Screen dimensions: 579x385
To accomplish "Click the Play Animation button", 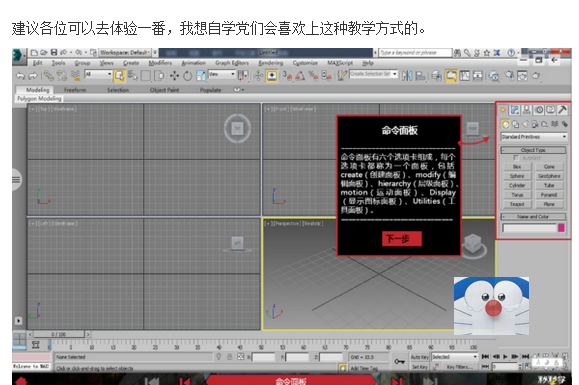I will tap(506, 357).
